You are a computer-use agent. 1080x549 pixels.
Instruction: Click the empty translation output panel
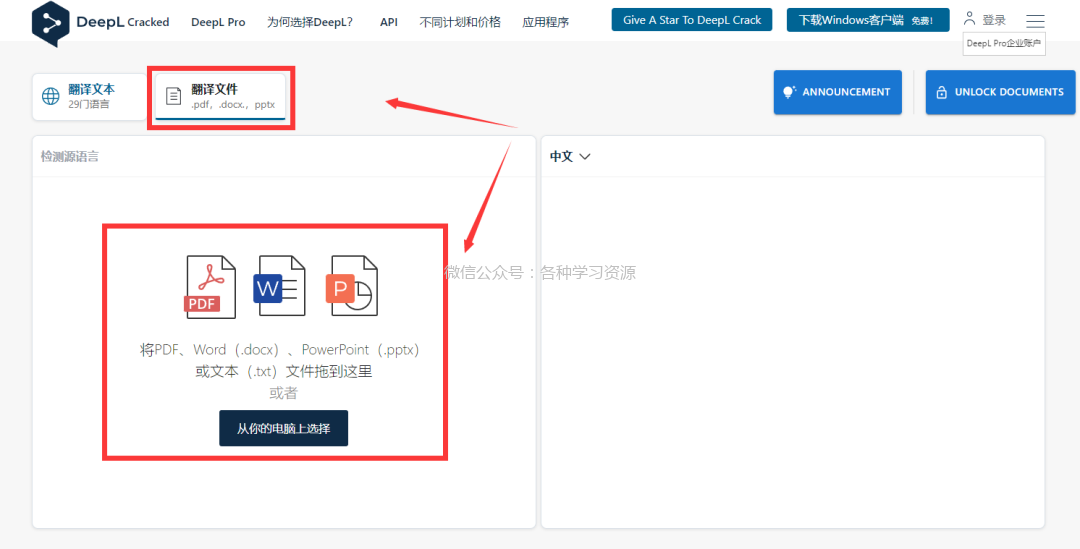793,351
